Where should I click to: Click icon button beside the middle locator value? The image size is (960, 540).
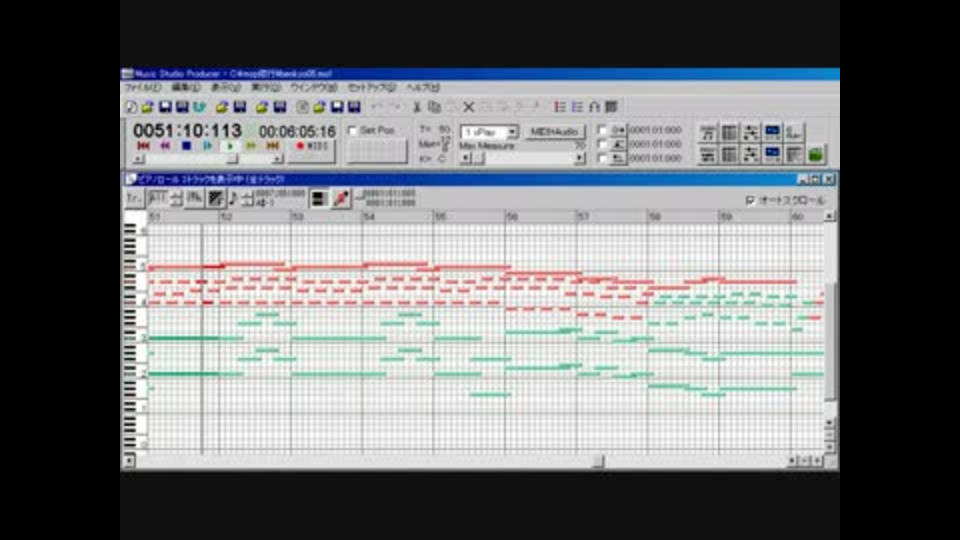click(x=618, y=144)
